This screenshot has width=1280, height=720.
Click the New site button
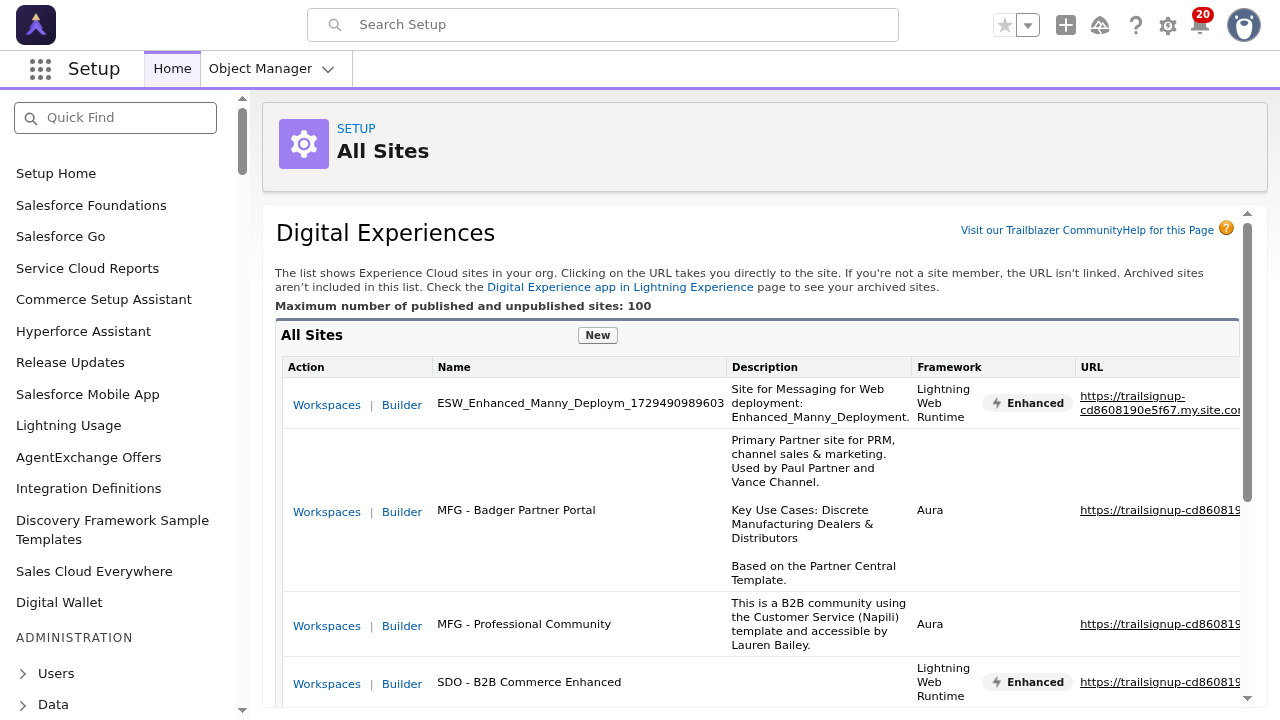click(598, 335)
